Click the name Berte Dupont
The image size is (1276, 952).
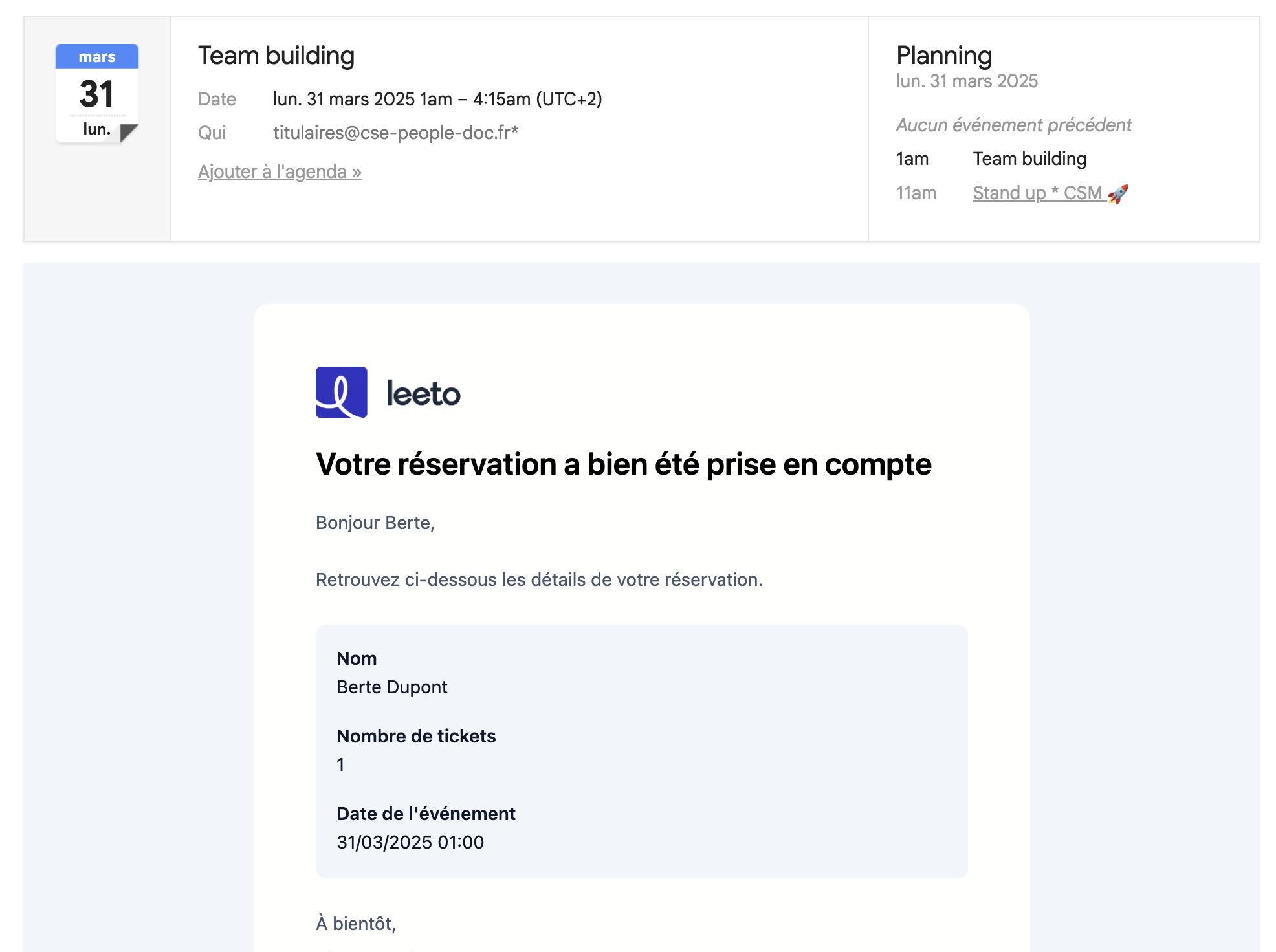tap(391, 687)
